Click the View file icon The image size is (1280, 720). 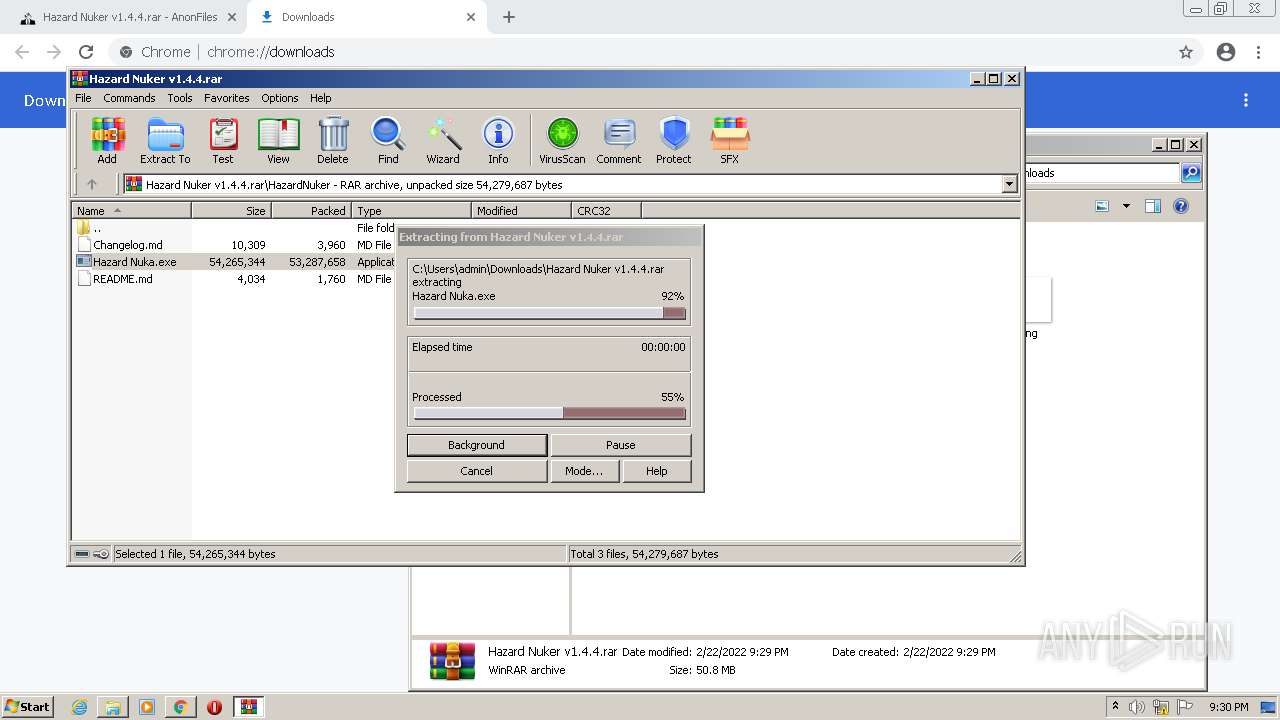[x=278, y=140]
